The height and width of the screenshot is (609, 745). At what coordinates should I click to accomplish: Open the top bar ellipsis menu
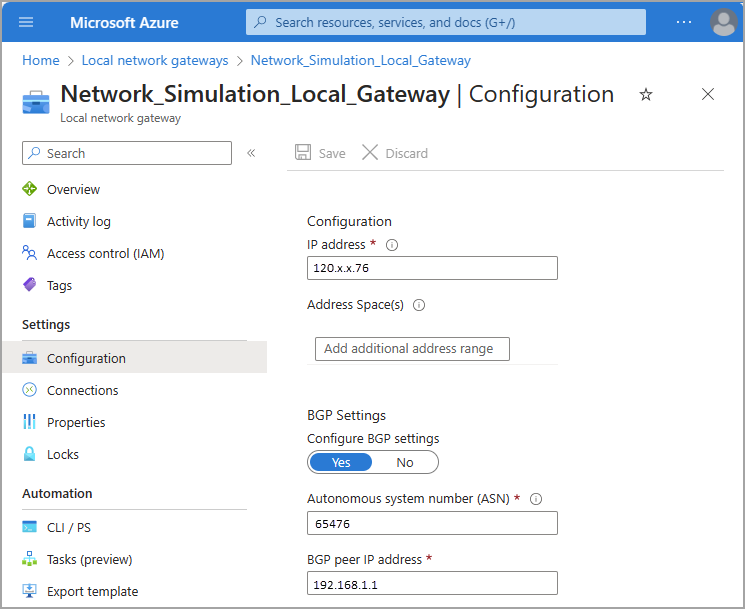684,22
